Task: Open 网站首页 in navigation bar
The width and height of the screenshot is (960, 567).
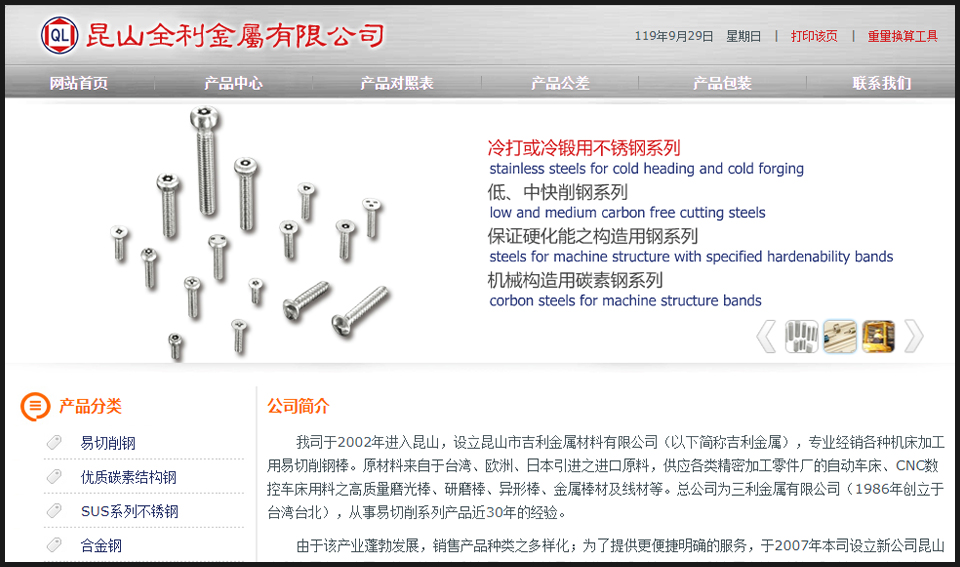Action: point(79,83)
